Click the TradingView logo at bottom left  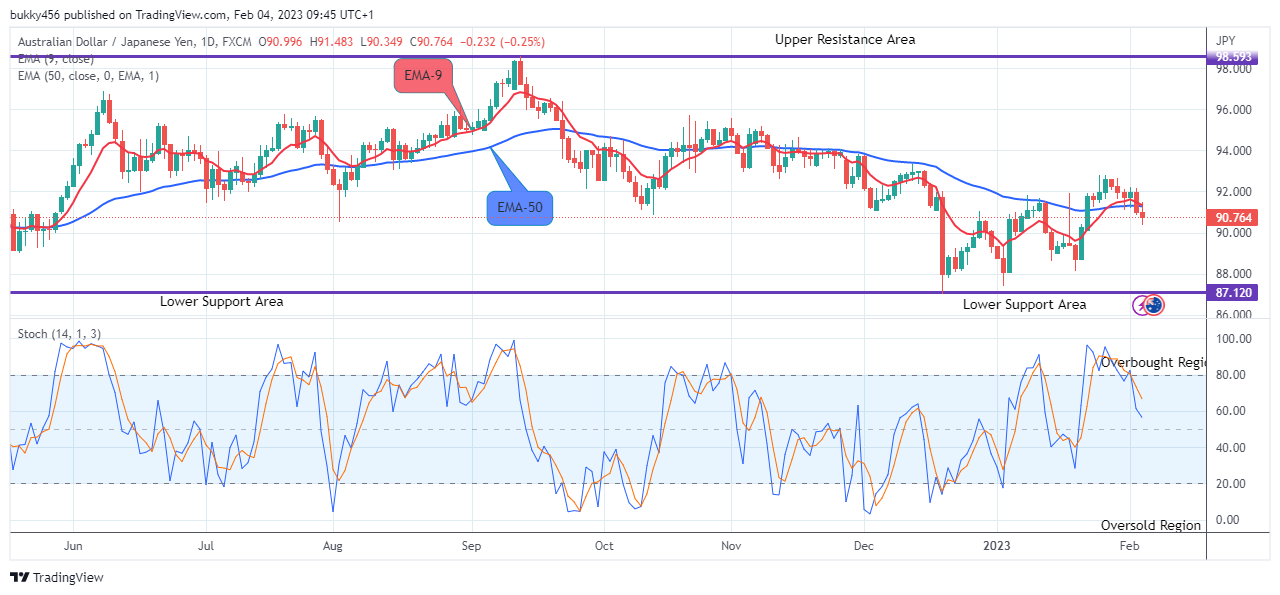[57, 577]
